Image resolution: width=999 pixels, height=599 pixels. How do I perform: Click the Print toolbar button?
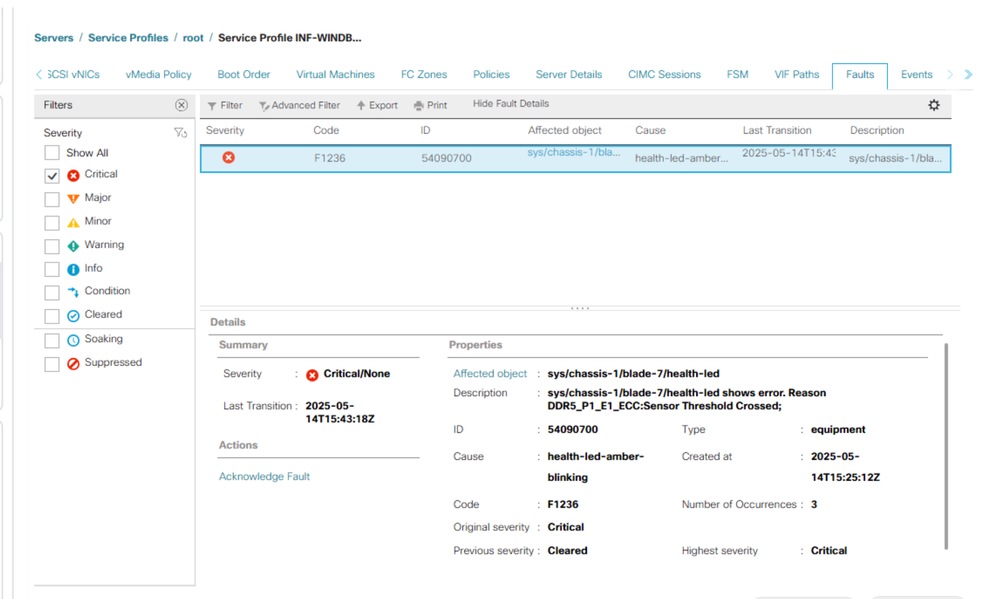pos(430,105)
